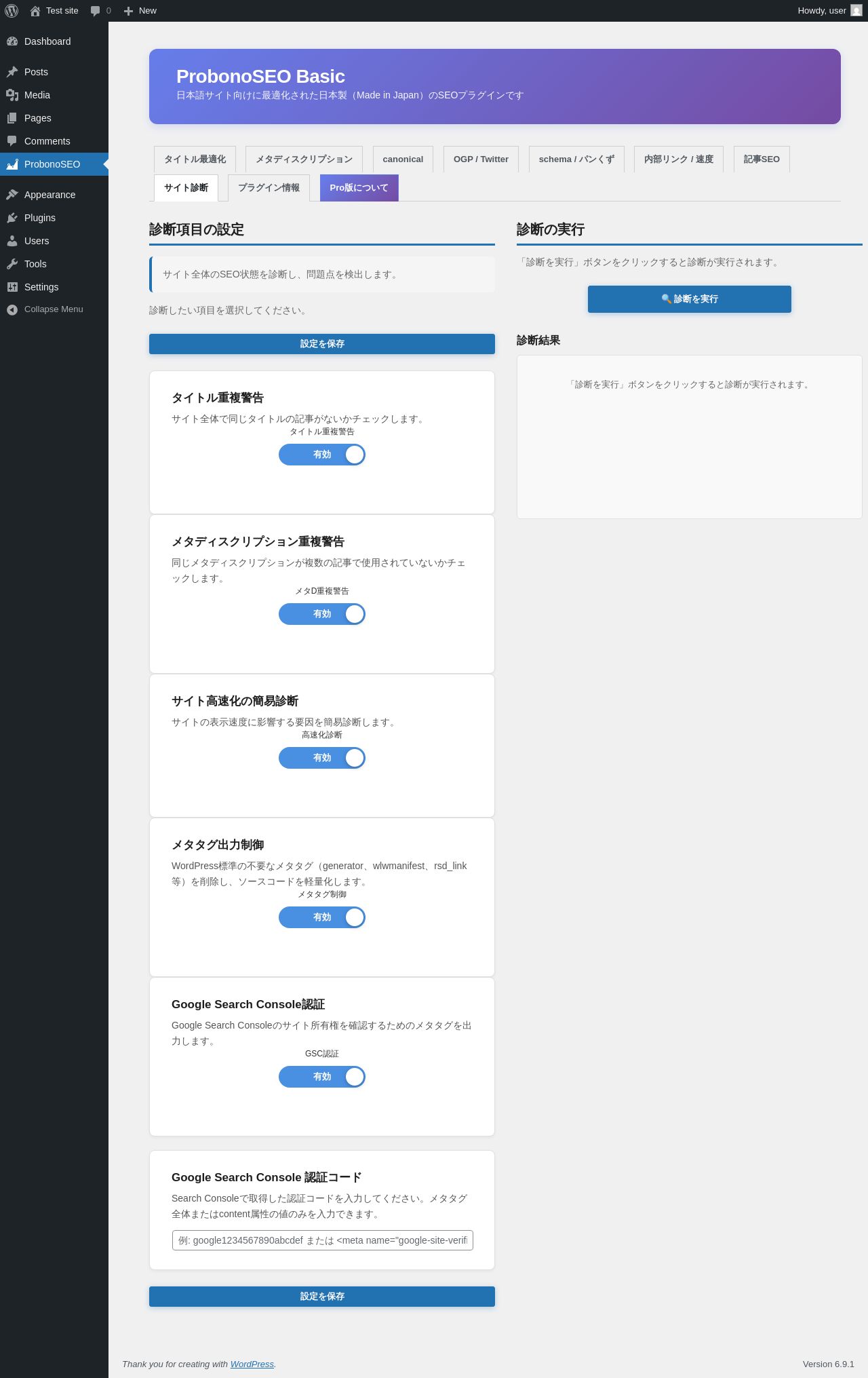Click the 診断の実行 heading
Image resolution: width=868 pixels, height=1378 pixels.
tap(551, 229)
